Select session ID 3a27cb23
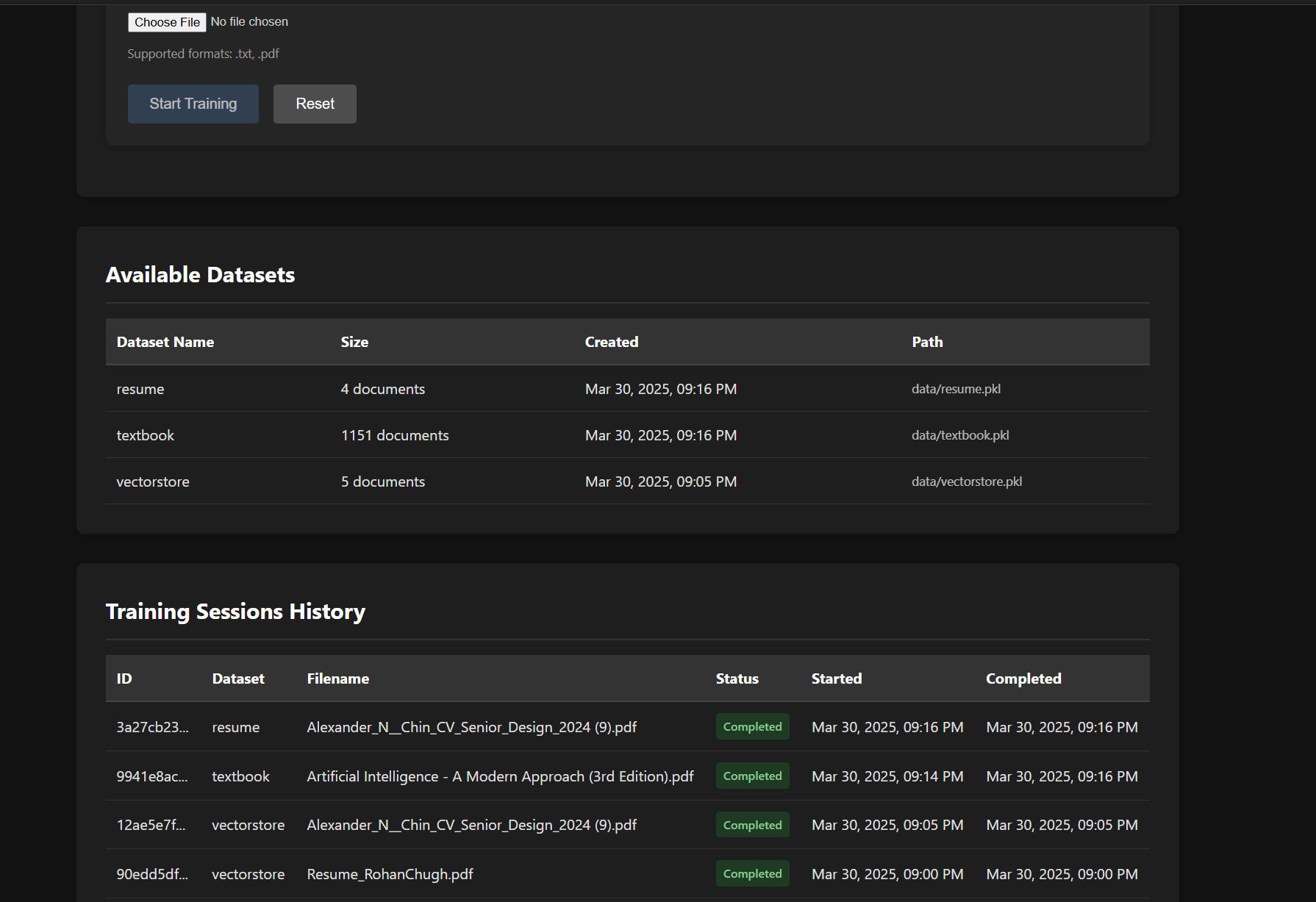Image resolution: width=1316 pixels, height=902 pixels. pos(152,727)
